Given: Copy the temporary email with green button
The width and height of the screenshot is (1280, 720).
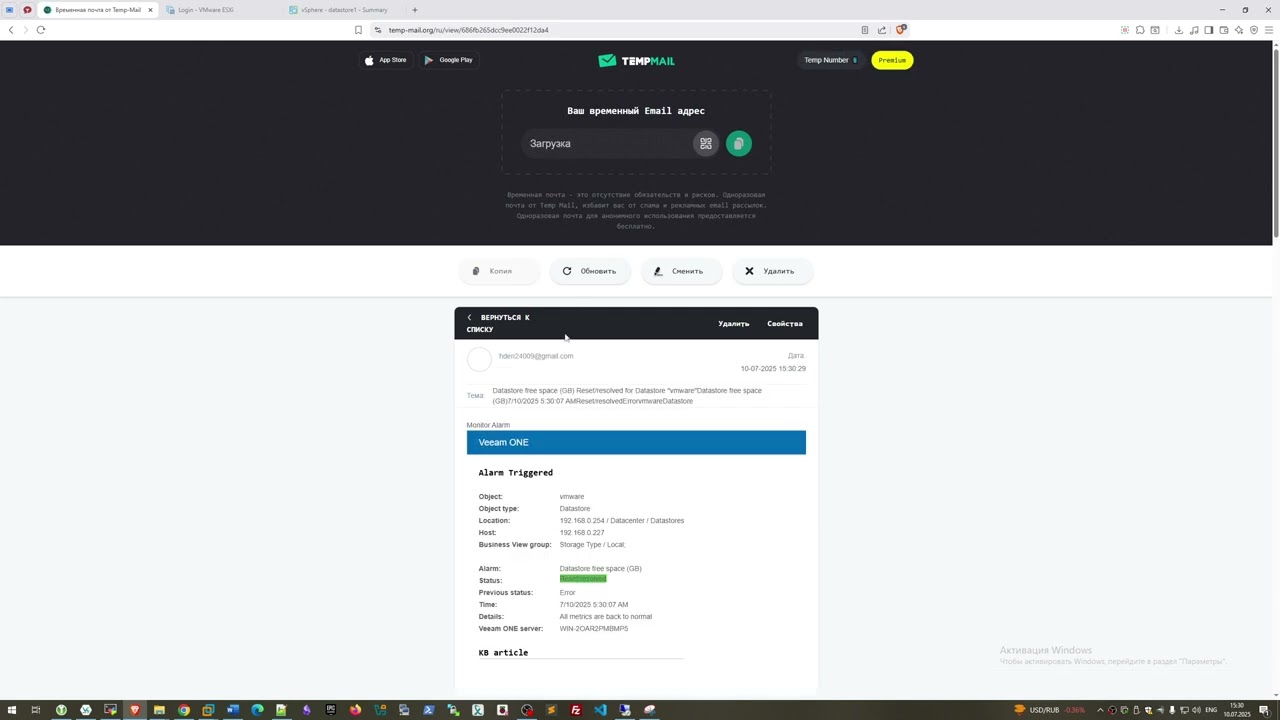Looking at the screenshot, I should click(739, 144).
